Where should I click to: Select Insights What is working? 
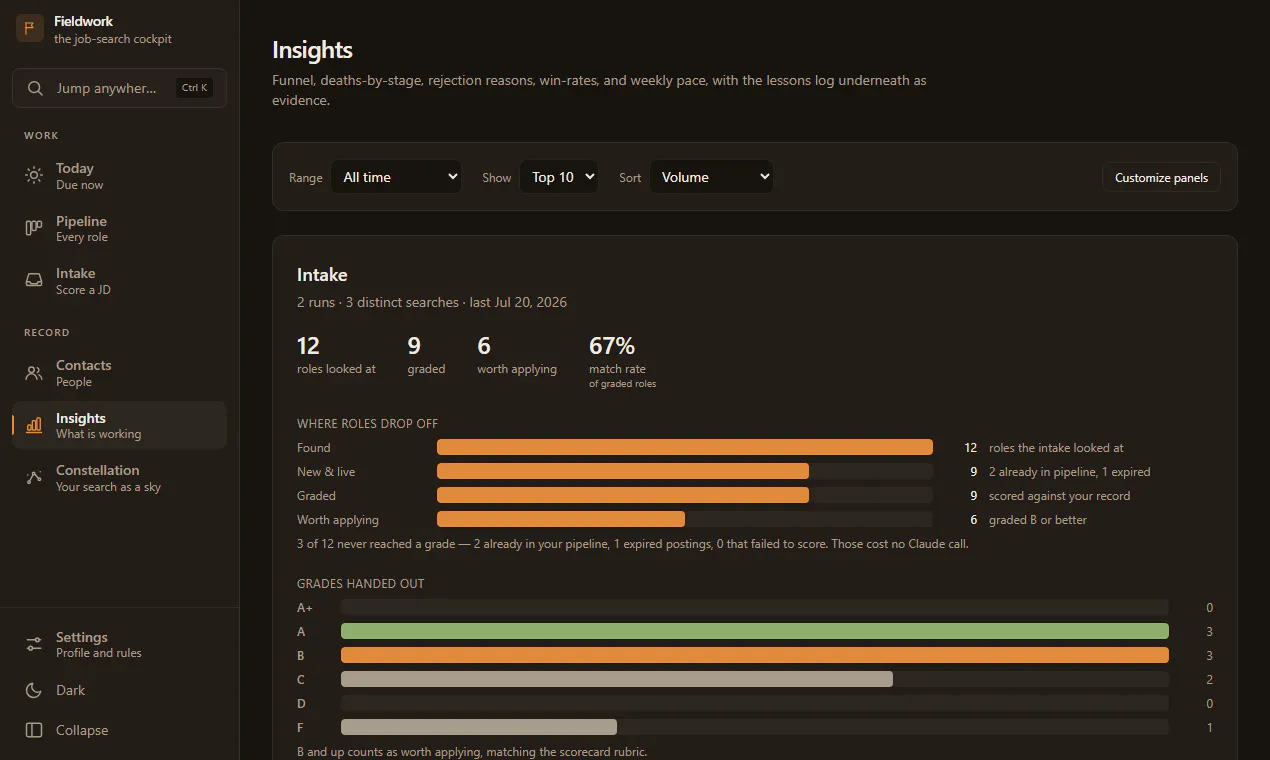tap(119, 425)
